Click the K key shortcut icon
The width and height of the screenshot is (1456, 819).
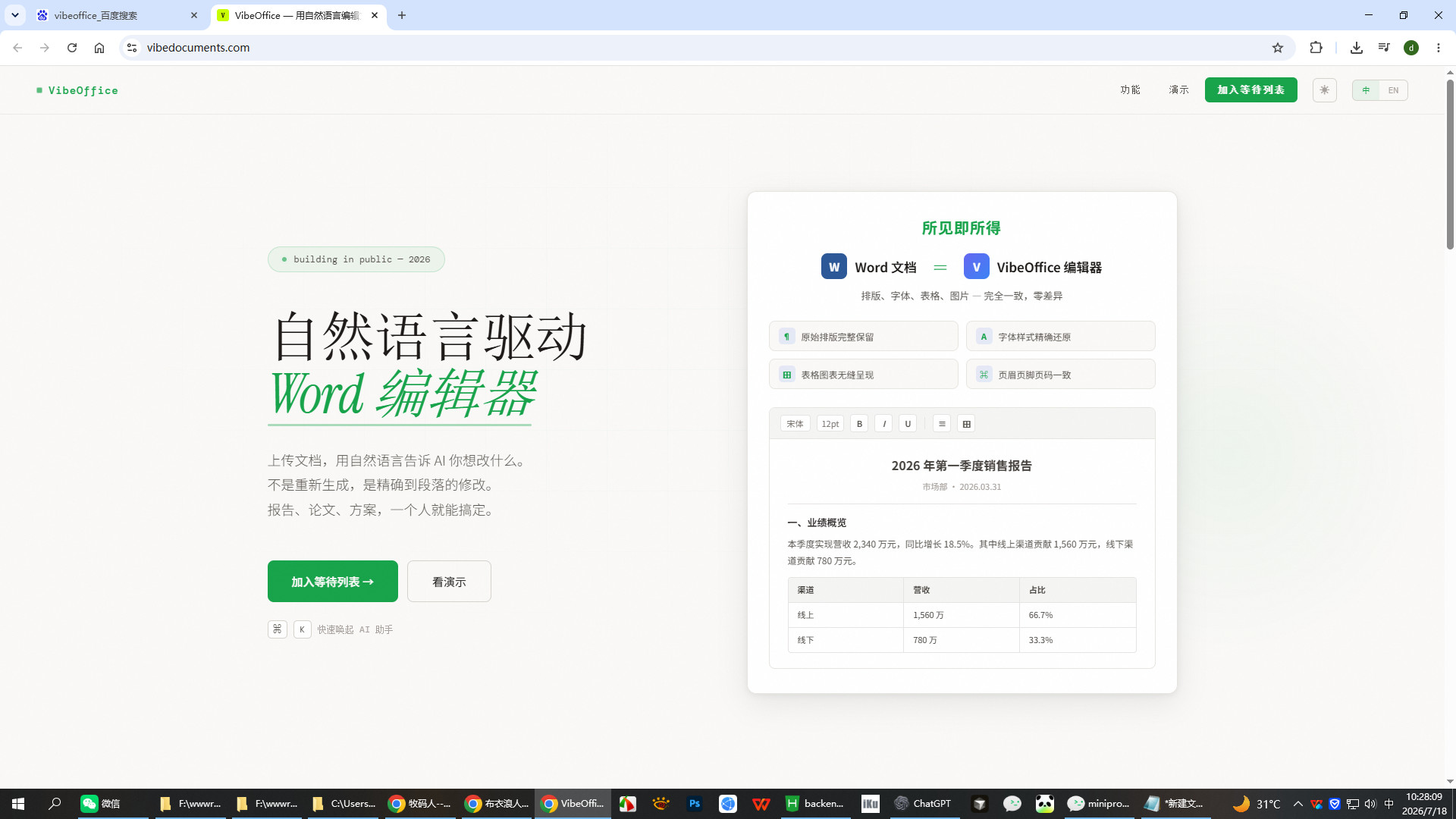coord(303,629)
